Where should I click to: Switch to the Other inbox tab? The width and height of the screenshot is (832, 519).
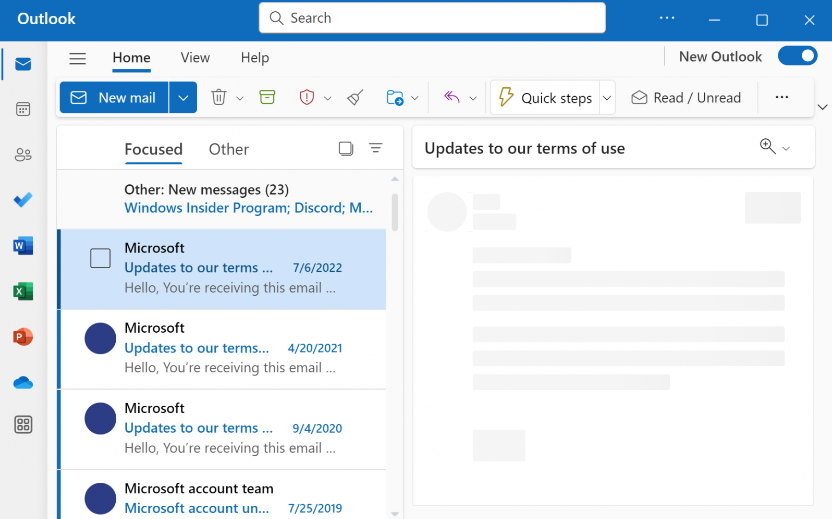pyautogui.click(x=229, y=149)
